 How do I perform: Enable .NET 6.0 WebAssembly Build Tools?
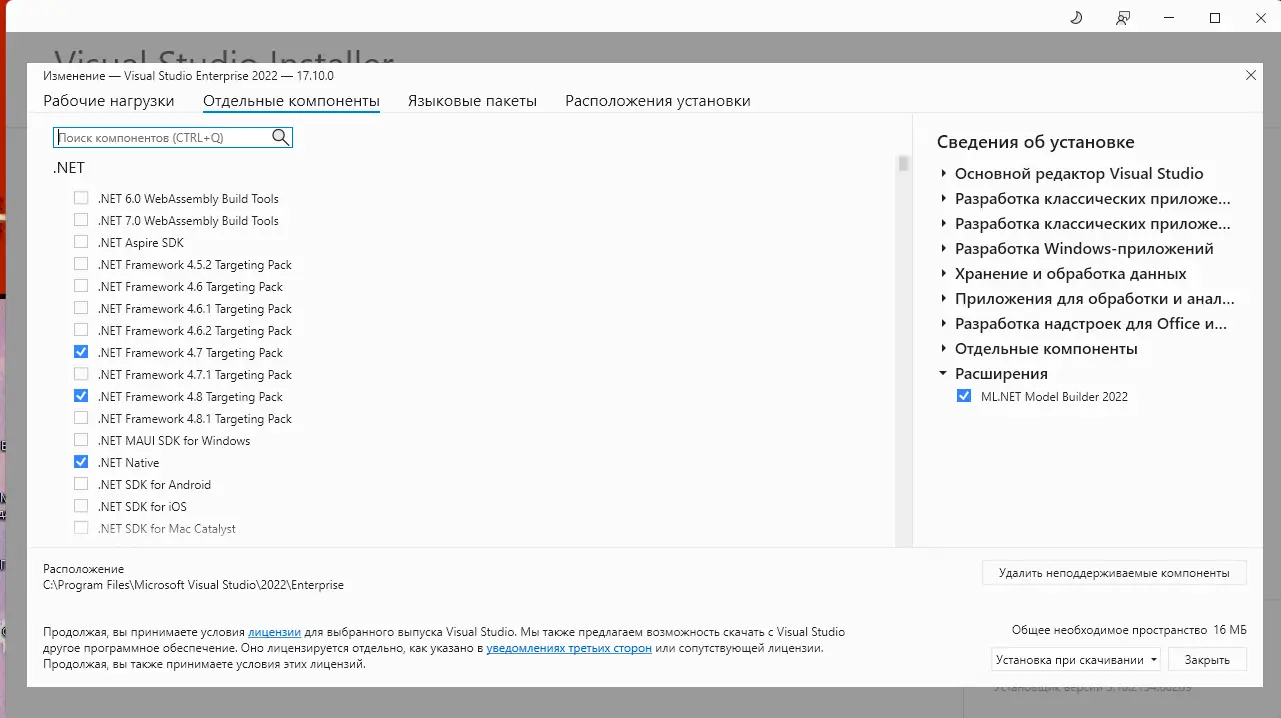[x=81, y=198]
